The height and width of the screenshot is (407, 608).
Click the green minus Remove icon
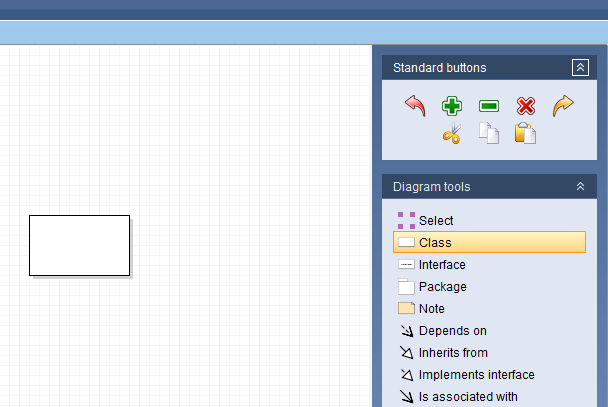pos(489,106)
